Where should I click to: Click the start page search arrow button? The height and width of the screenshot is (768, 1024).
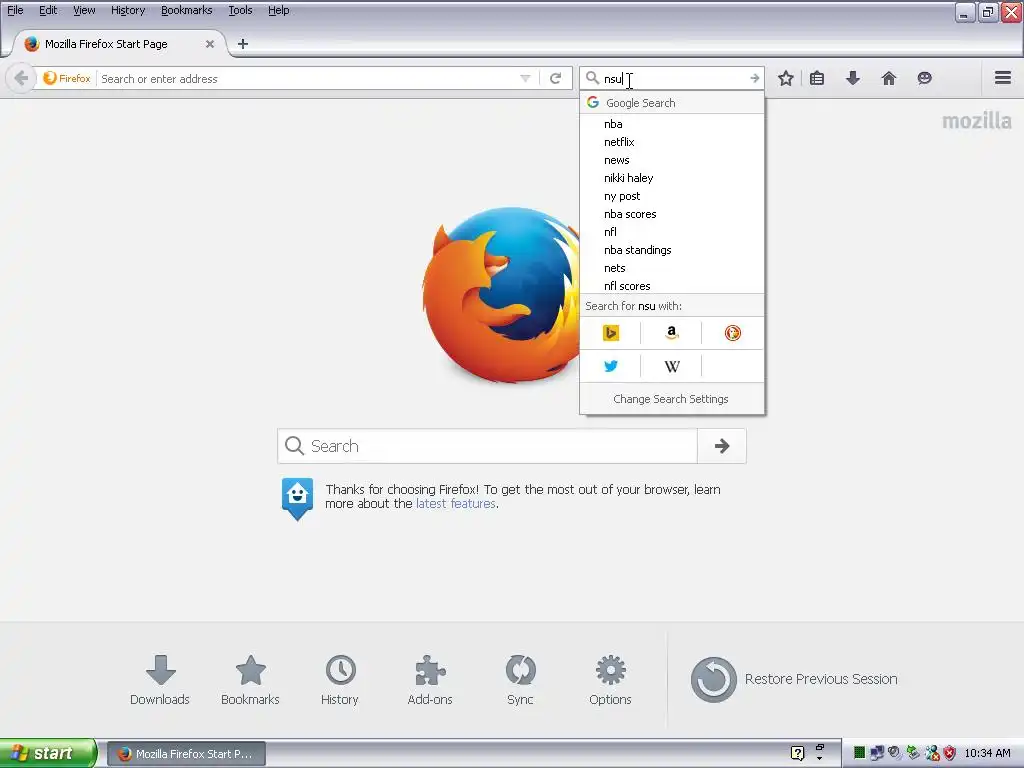click(x=722, y=446)
